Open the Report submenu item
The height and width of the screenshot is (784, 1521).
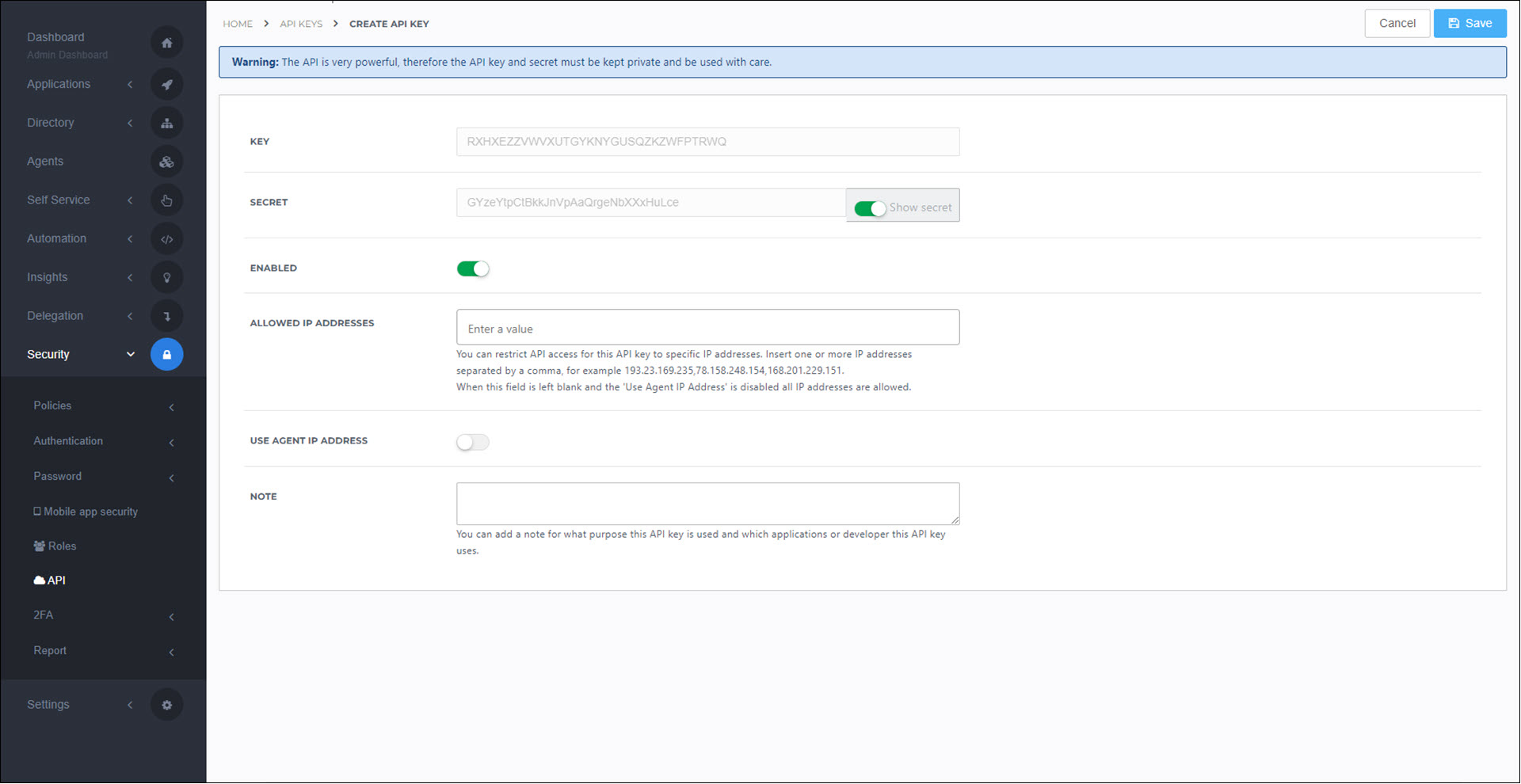(x=50, y=651)
